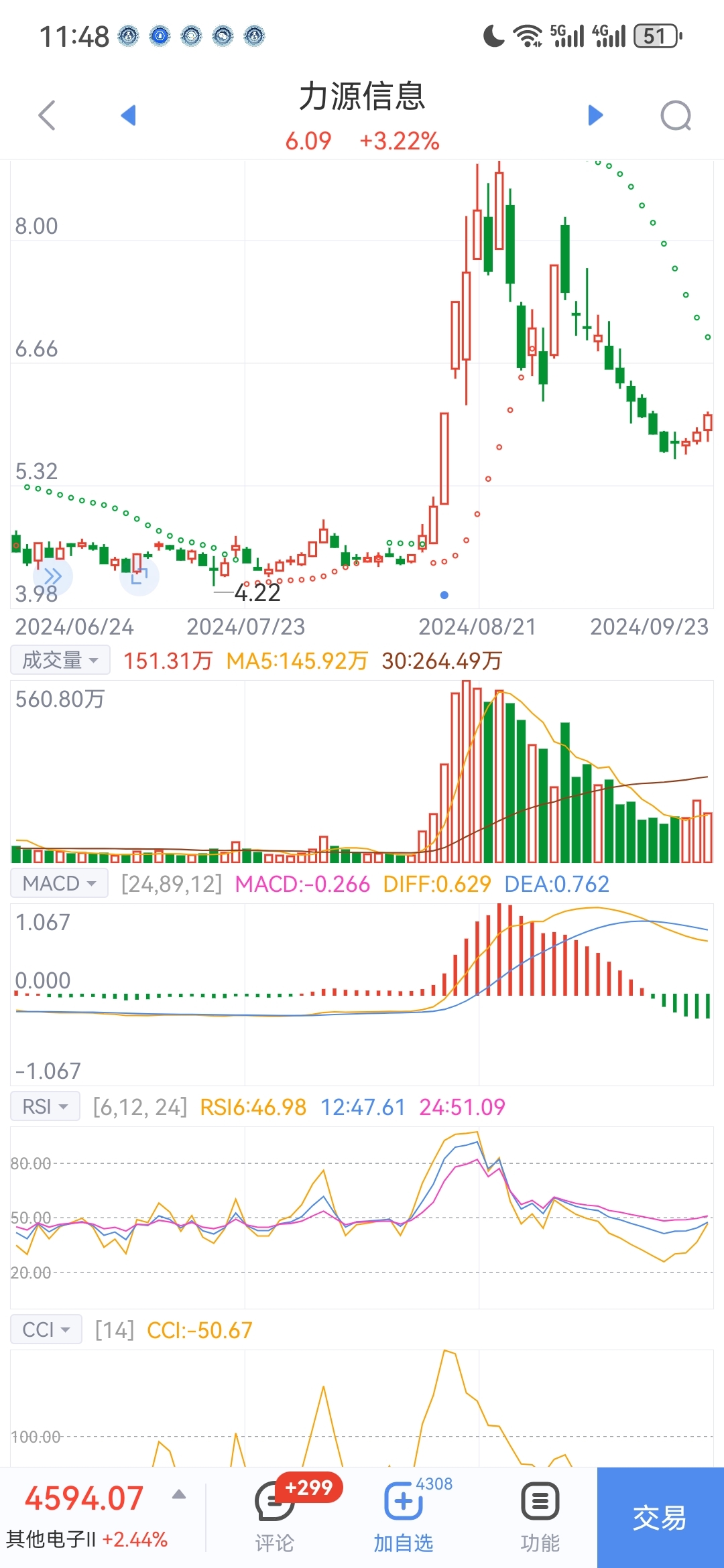Viewport: 724px width, 1568px height.
Task: Tap the index value 4594.07
Action: [x=84, y=1498]
